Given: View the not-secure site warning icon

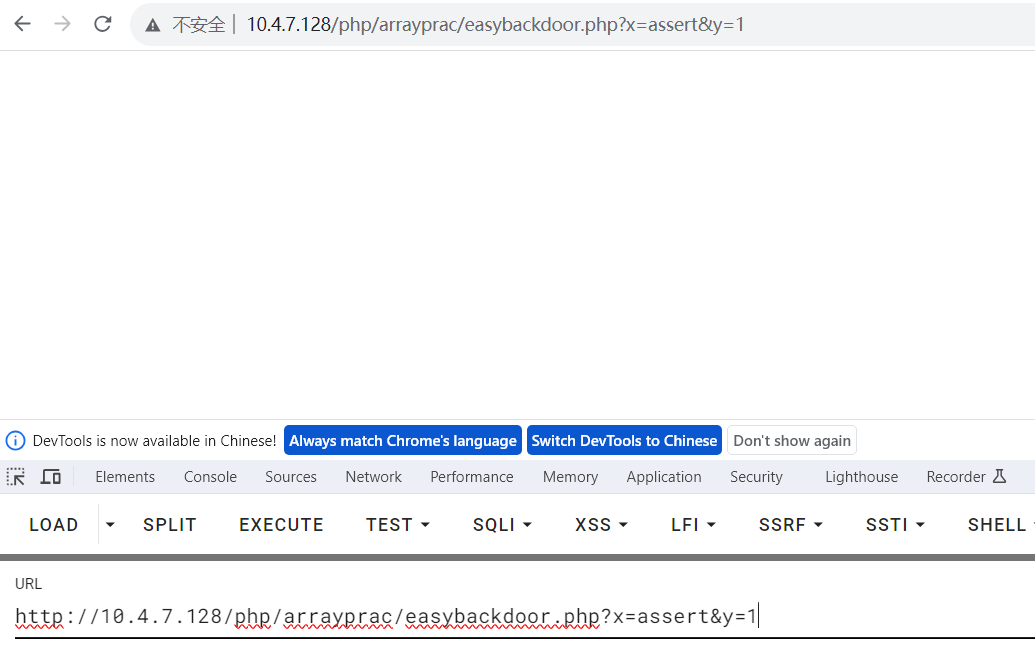Looking at the screenshot, I should (x=153, y=25).
